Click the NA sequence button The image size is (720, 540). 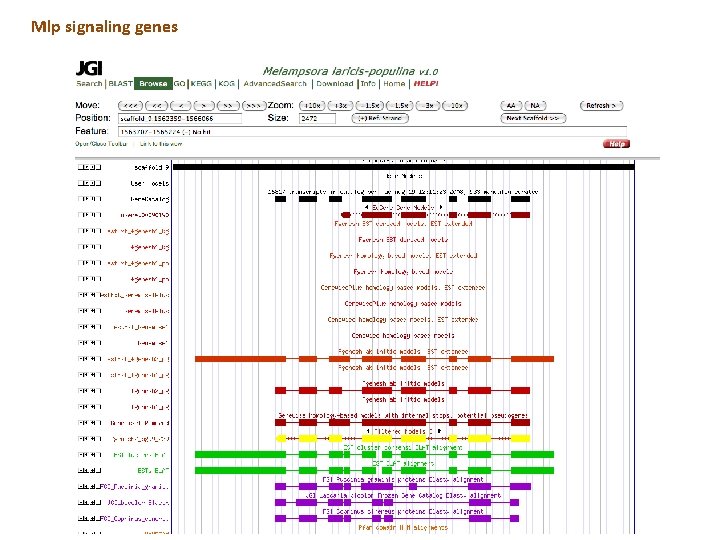[535, 106]
